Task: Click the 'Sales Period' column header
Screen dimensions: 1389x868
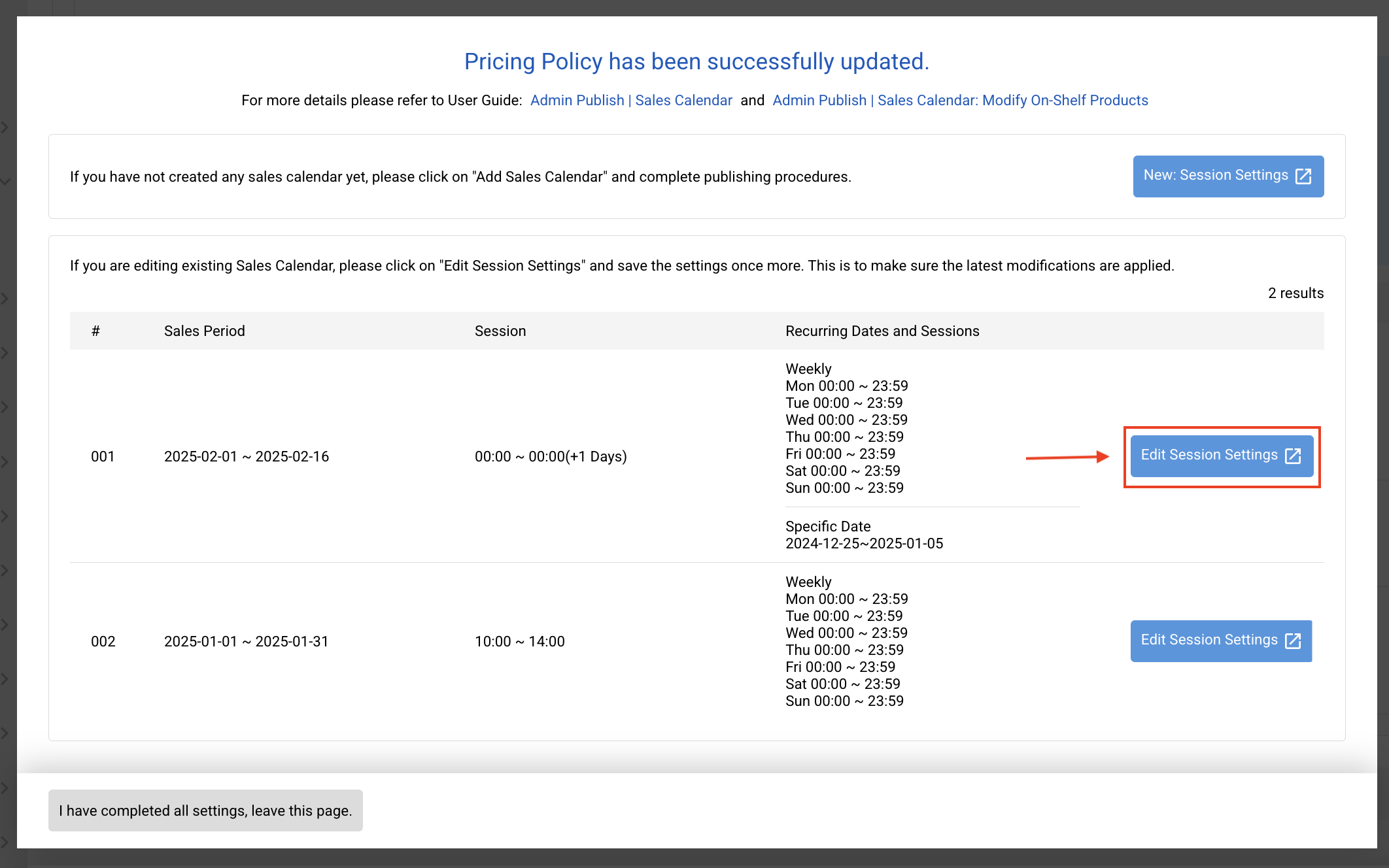Action: click(x=204, y=331)
